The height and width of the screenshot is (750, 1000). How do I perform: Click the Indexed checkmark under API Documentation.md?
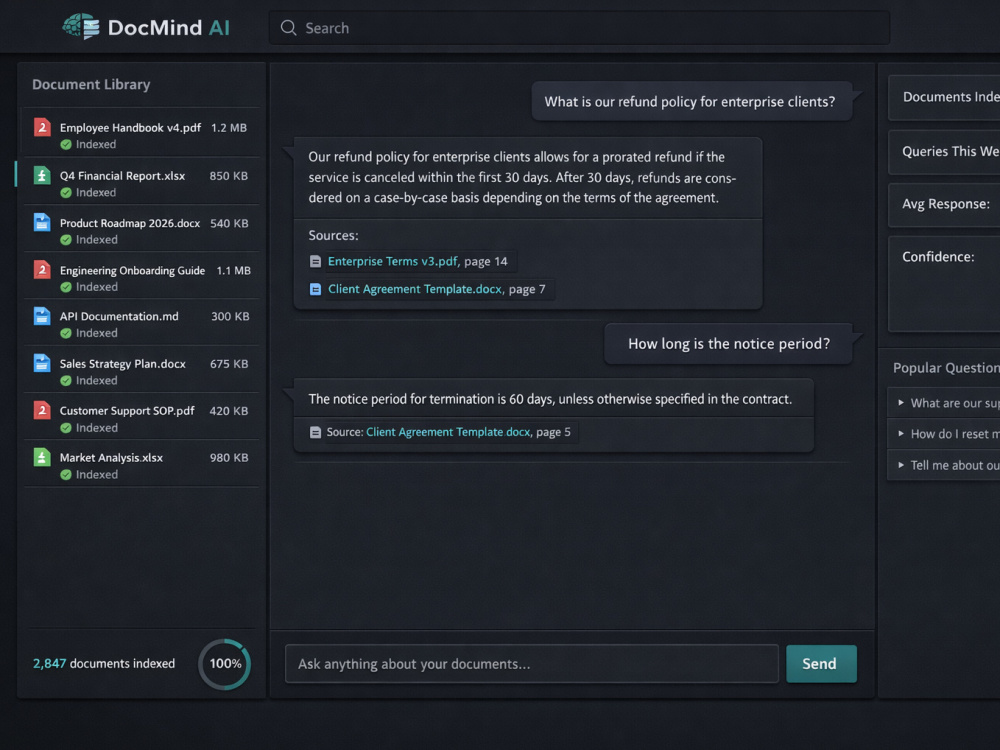coord(66,333)
